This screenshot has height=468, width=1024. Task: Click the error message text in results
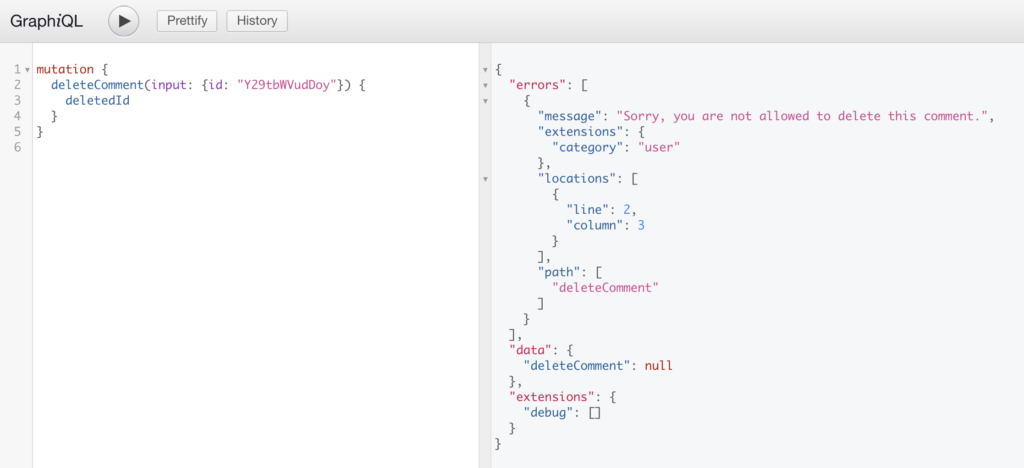pos(800,116)
